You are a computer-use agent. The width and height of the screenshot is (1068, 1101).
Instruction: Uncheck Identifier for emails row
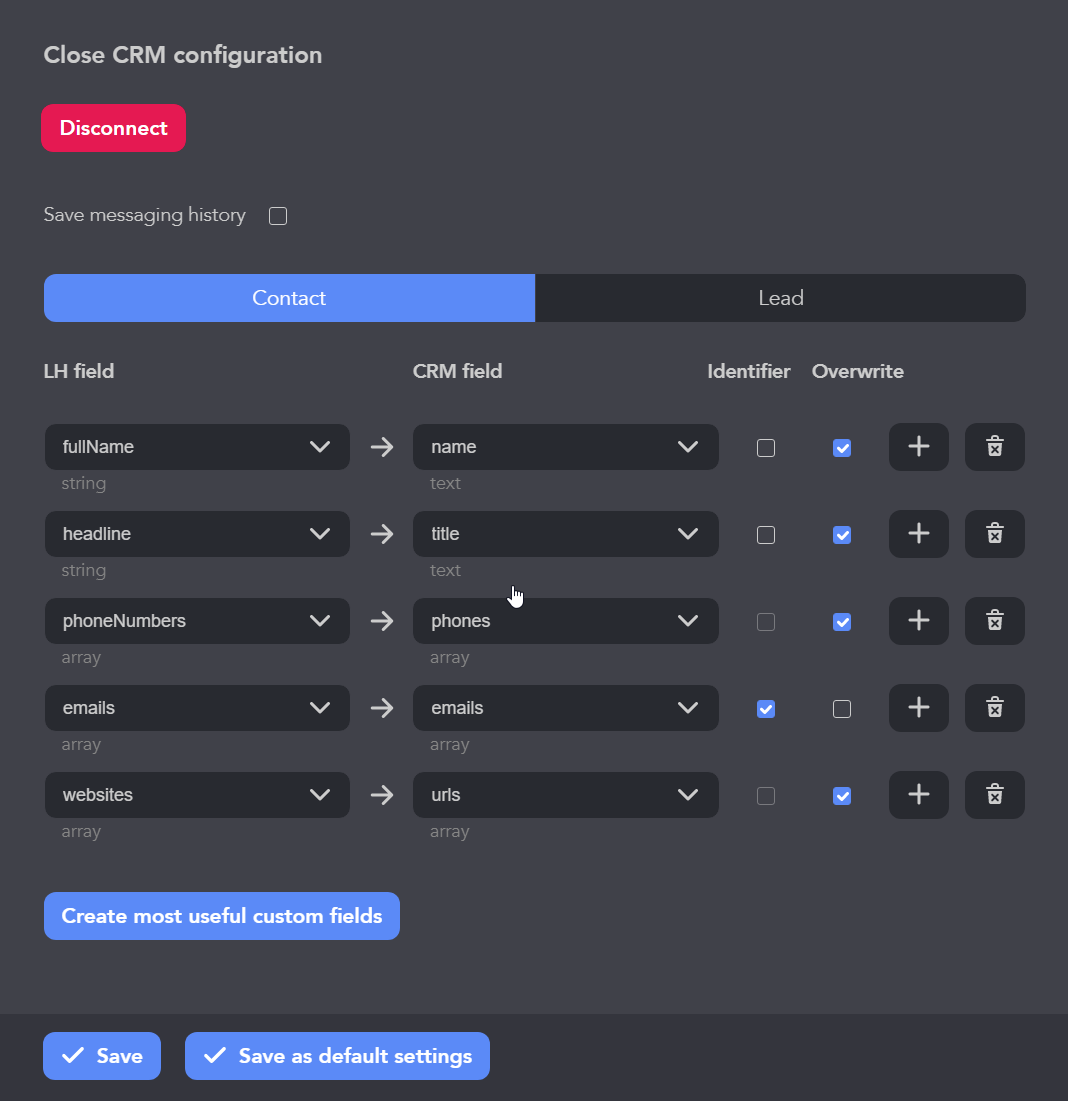[766, 709]
